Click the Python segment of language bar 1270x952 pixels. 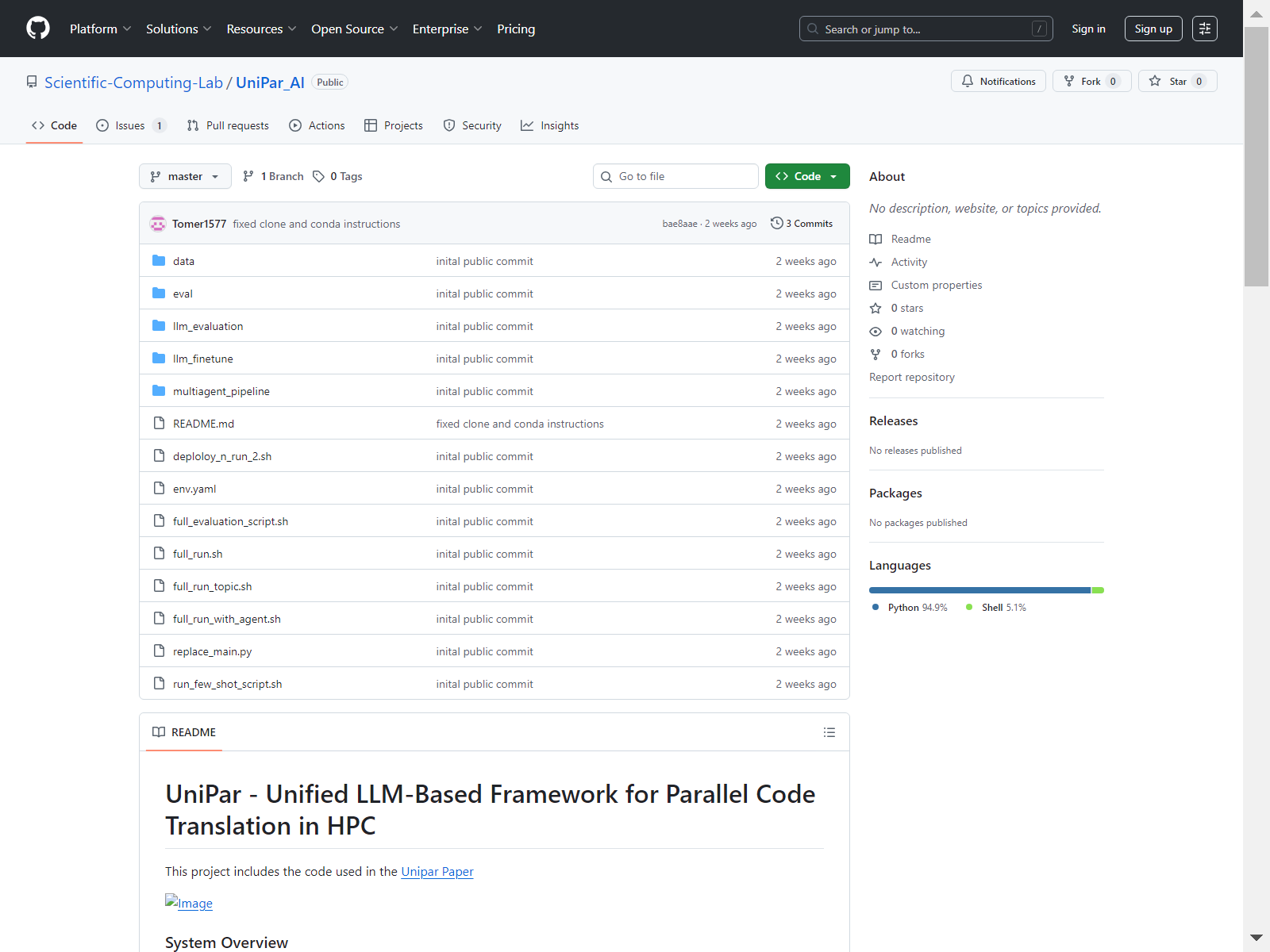[x=979, y=590]
